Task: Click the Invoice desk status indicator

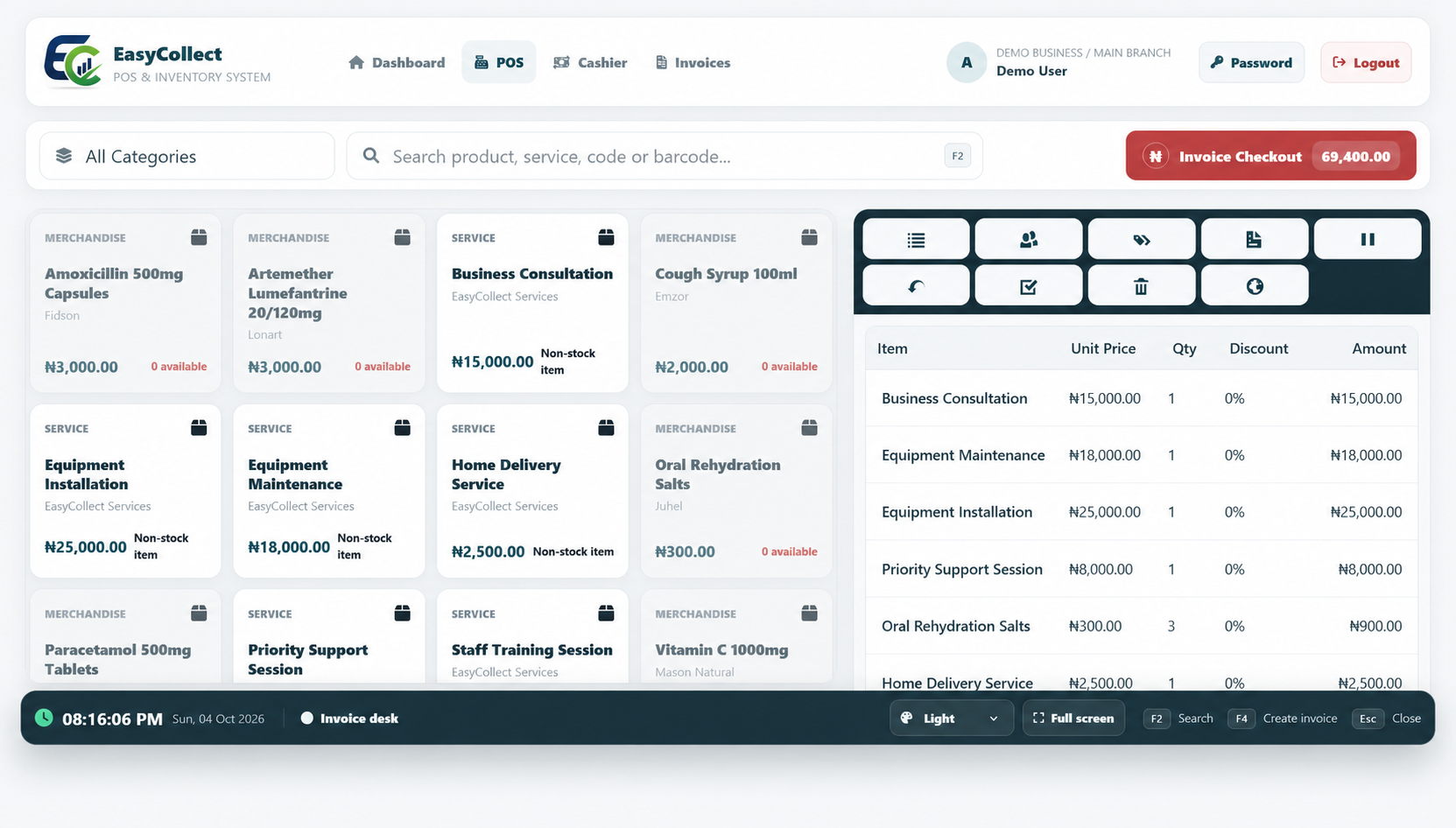Action: 349,718
